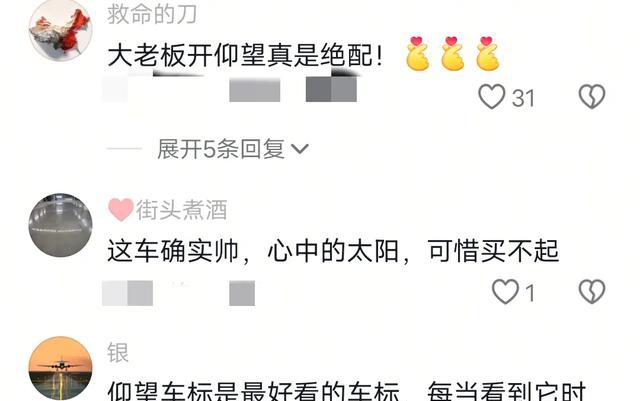
Task: Open the airplane avatar of 银
Action: tap(60, 368)
